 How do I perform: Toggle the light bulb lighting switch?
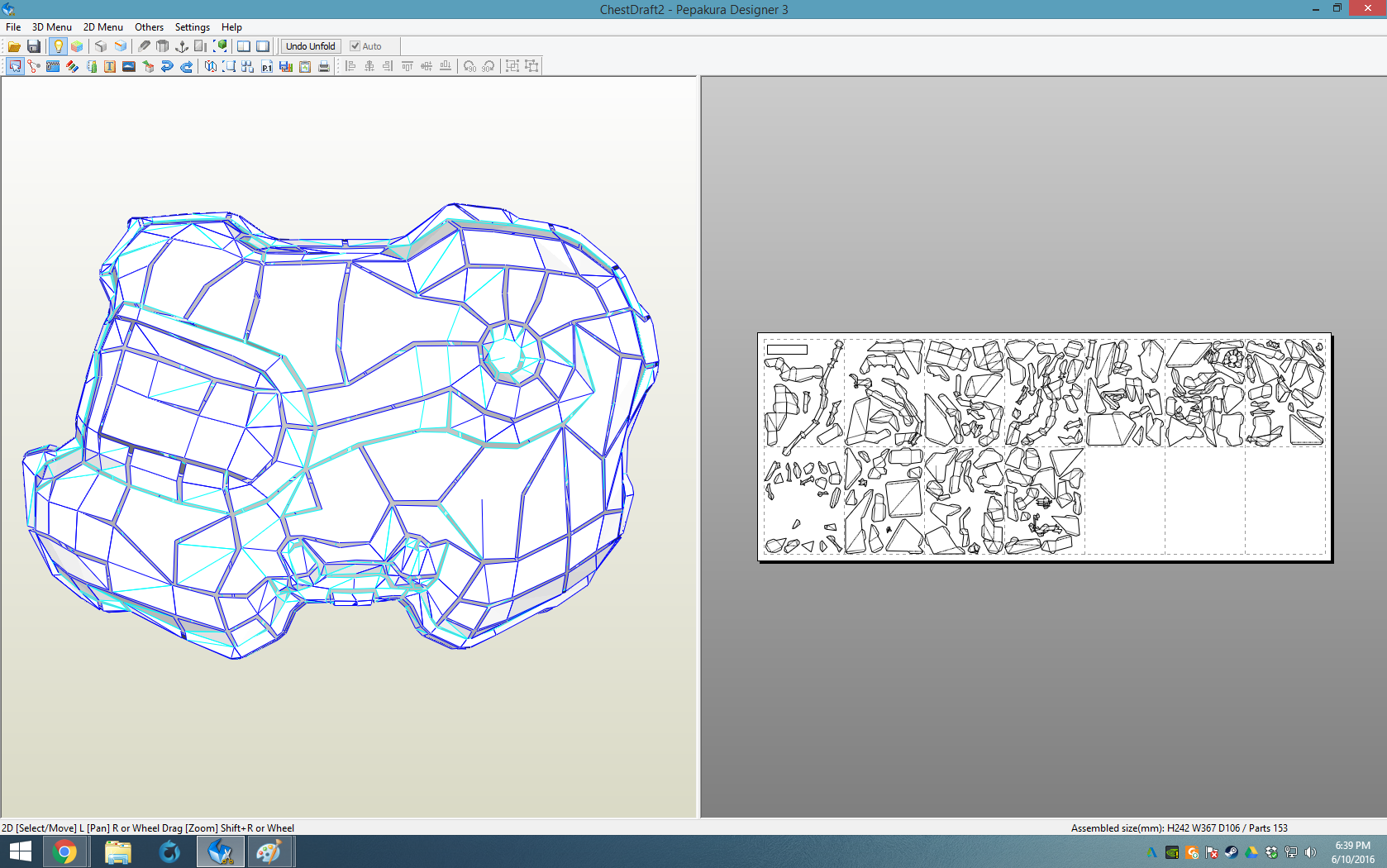tap(58, 46)
